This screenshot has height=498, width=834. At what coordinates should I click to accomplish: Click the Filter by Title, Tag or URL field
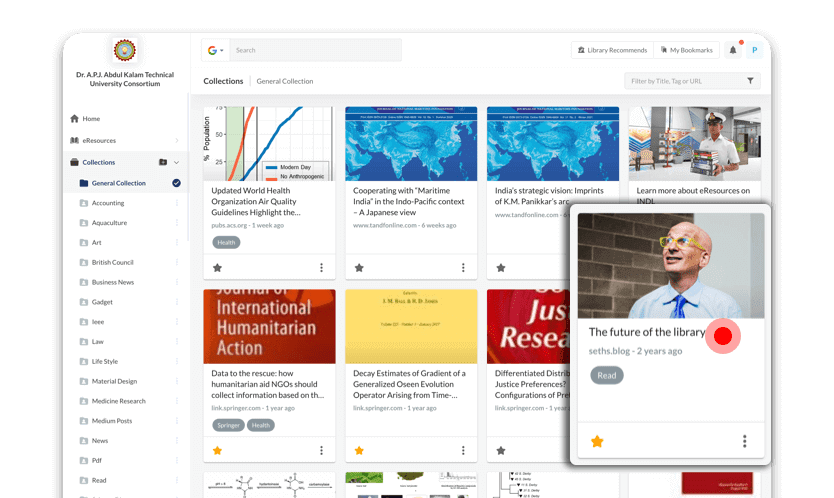point(684,81)
